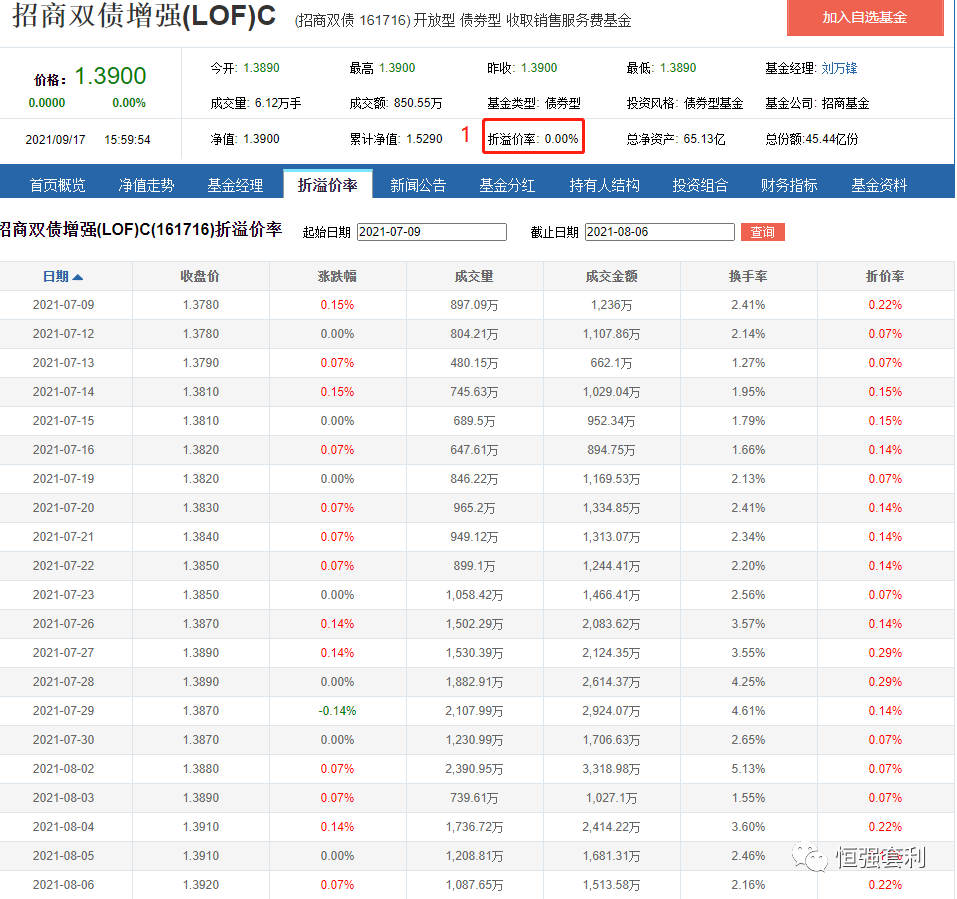Click amount 2,083.62万 cell
Image resolution: width=957 pixels, height=899 pixels.
coord(611,624)
